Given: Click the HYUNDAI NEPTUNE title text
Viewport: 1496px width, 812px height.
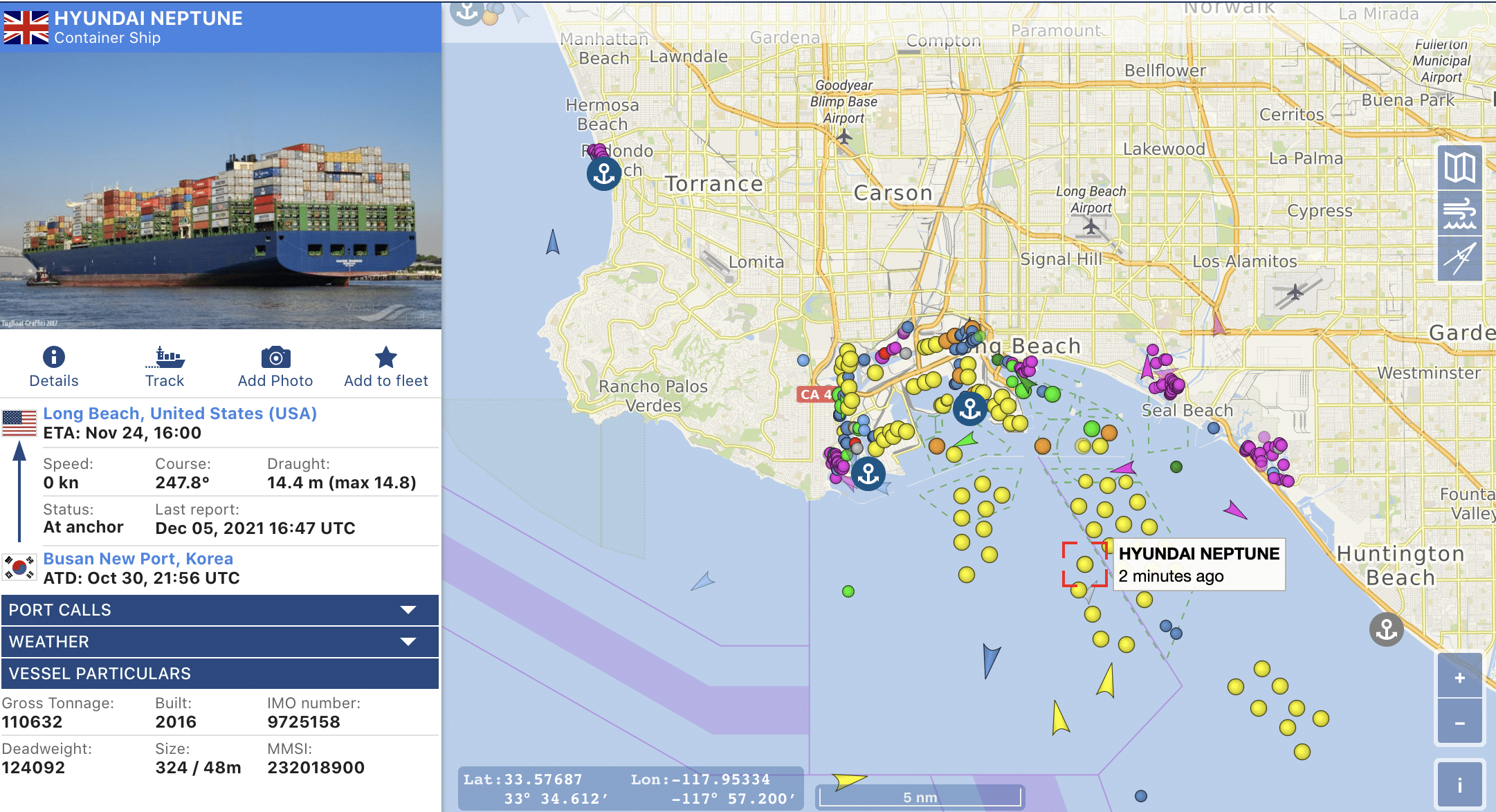Looking at the screenshot, I should tap(148, 18).
